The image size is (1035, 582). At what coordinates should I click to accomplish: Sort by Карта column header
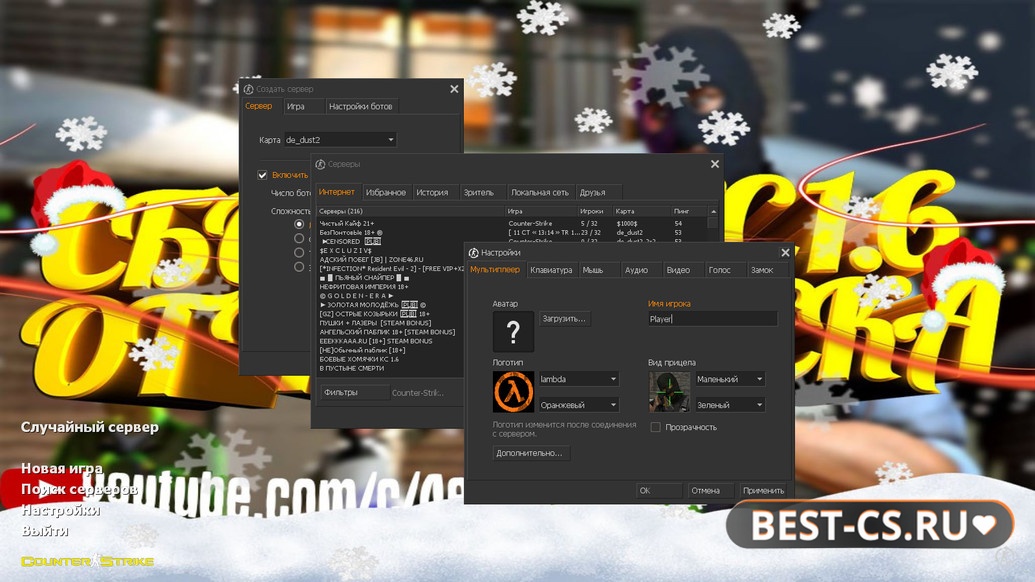642,211
